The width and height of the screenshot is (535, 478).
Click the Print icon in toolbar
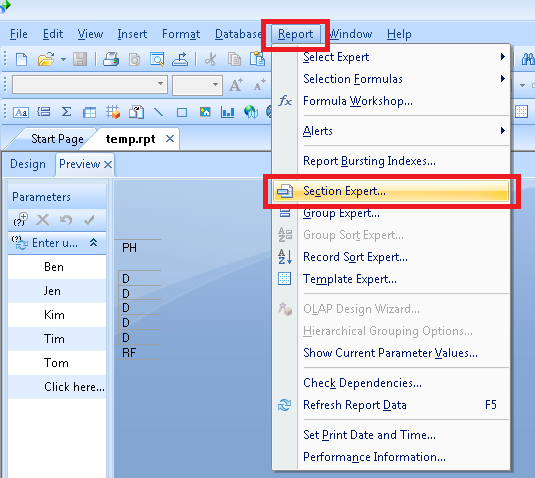click(111, 59)
